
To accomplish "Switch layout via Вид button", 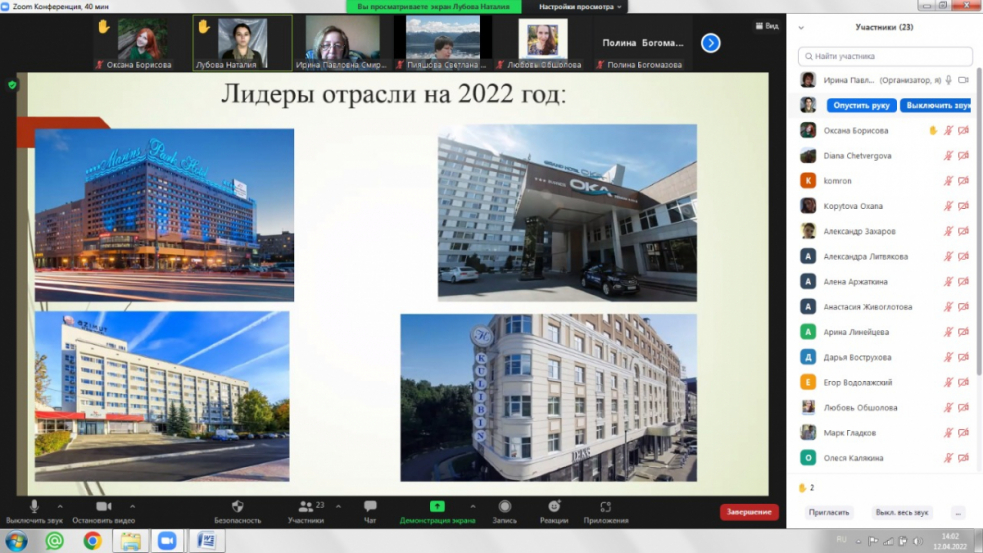I will tap(767, 26).
